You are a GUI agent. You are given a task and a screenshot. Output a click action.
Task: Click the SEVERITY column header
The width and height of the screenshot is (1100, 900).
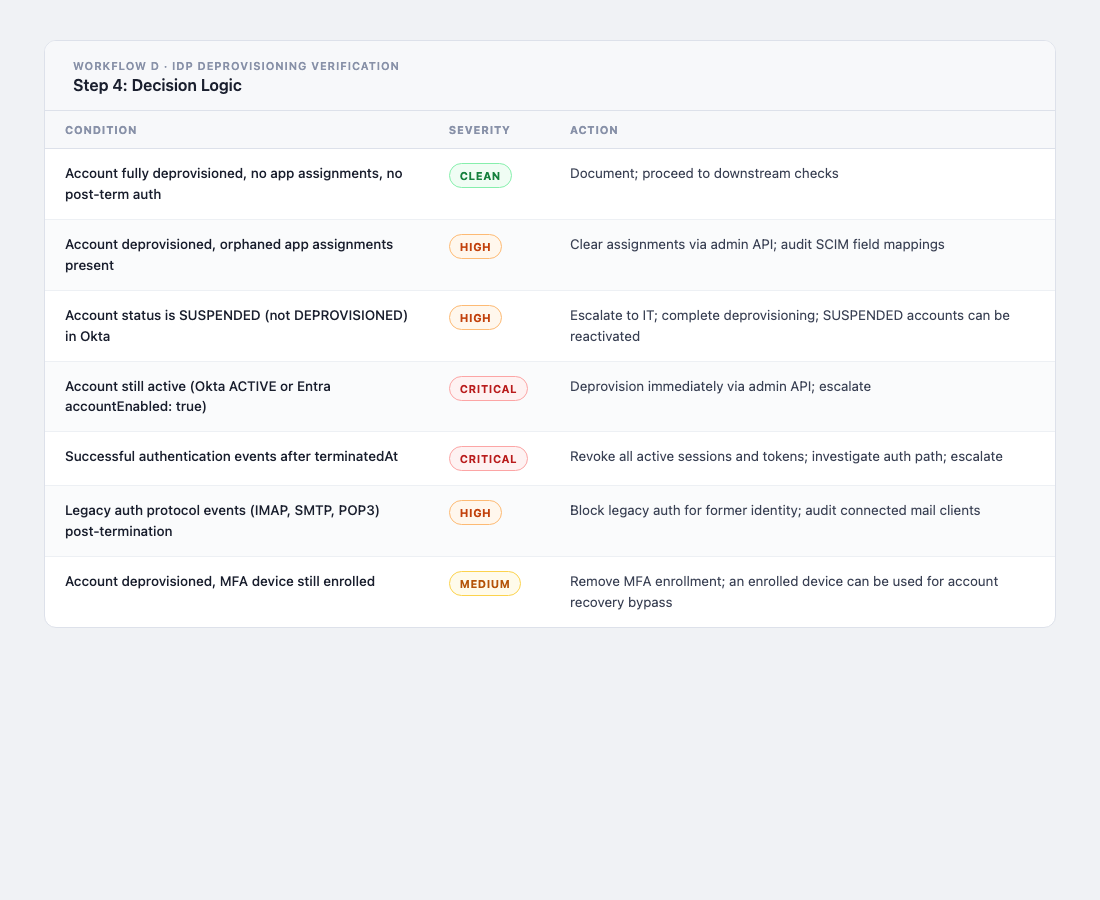click(x=479, y=130)
